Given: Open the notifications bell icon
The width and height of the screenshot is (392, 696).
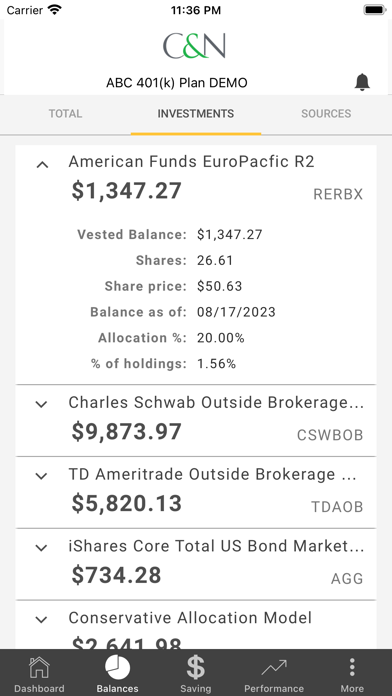Looking at the screenshot, I should (x=362, y=82).
